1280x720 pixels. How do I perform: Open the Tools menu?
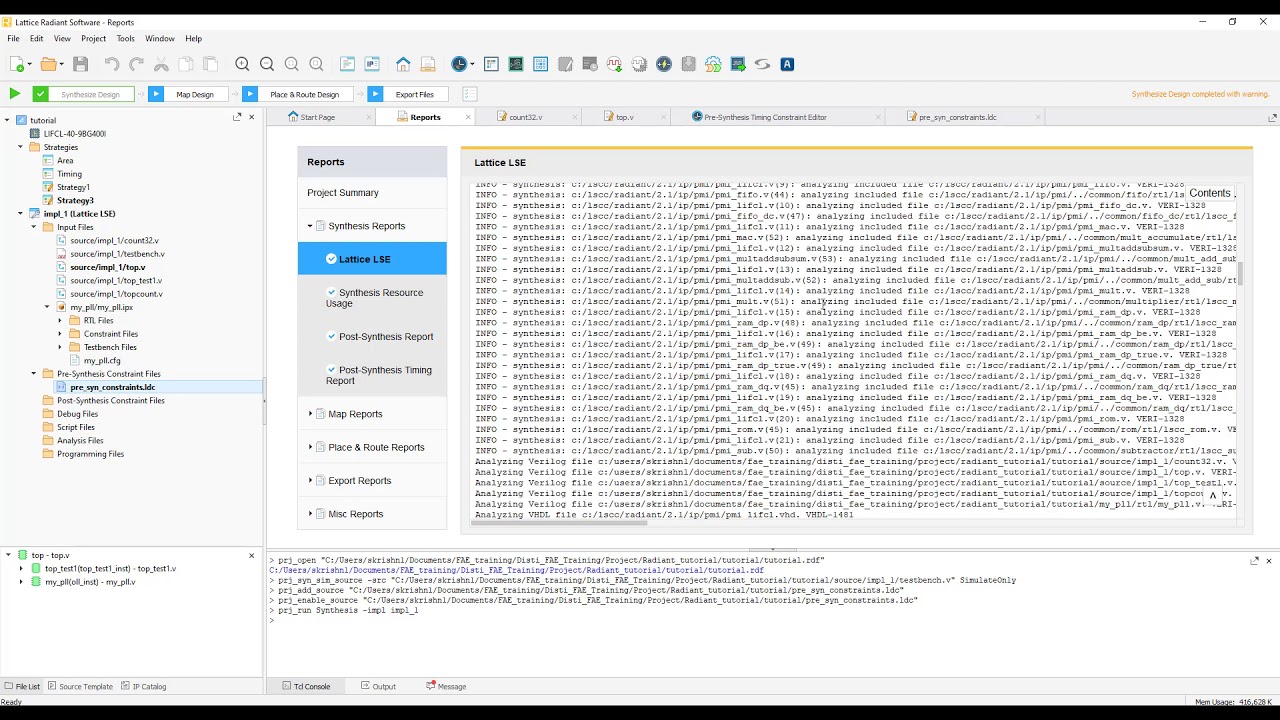click(125, 39)
